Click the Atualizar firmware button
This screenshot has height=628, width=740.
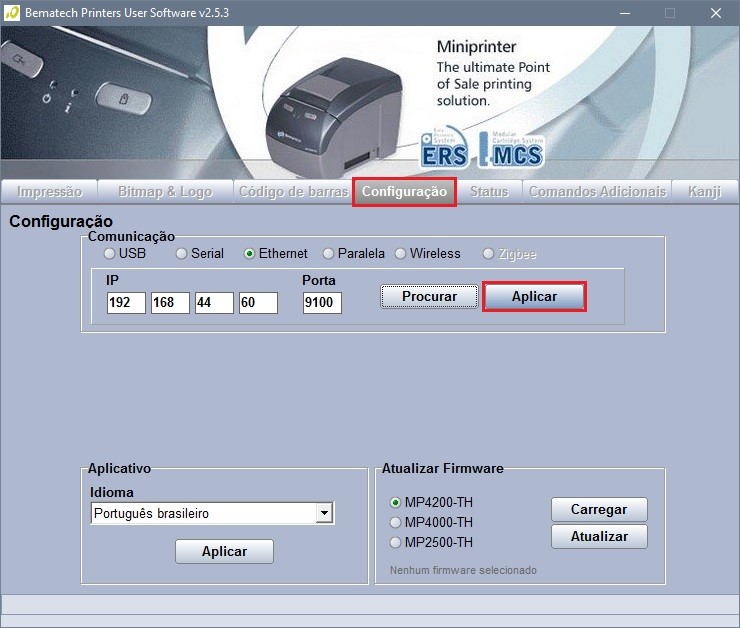pyautogui.click(x=599, y=536)
